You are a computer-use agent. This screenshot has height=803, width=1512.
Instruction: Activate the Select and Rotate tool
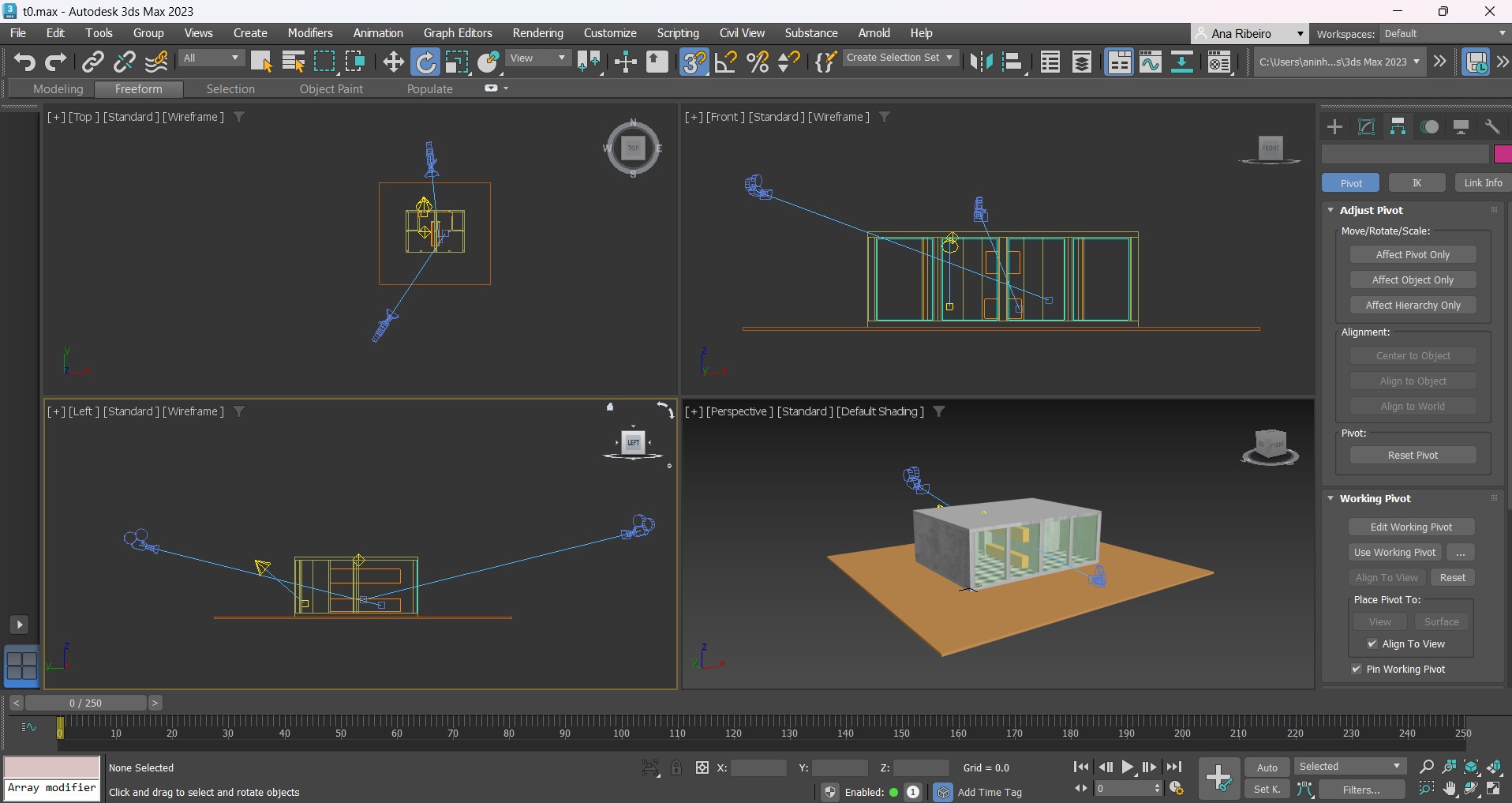(425, 62)
